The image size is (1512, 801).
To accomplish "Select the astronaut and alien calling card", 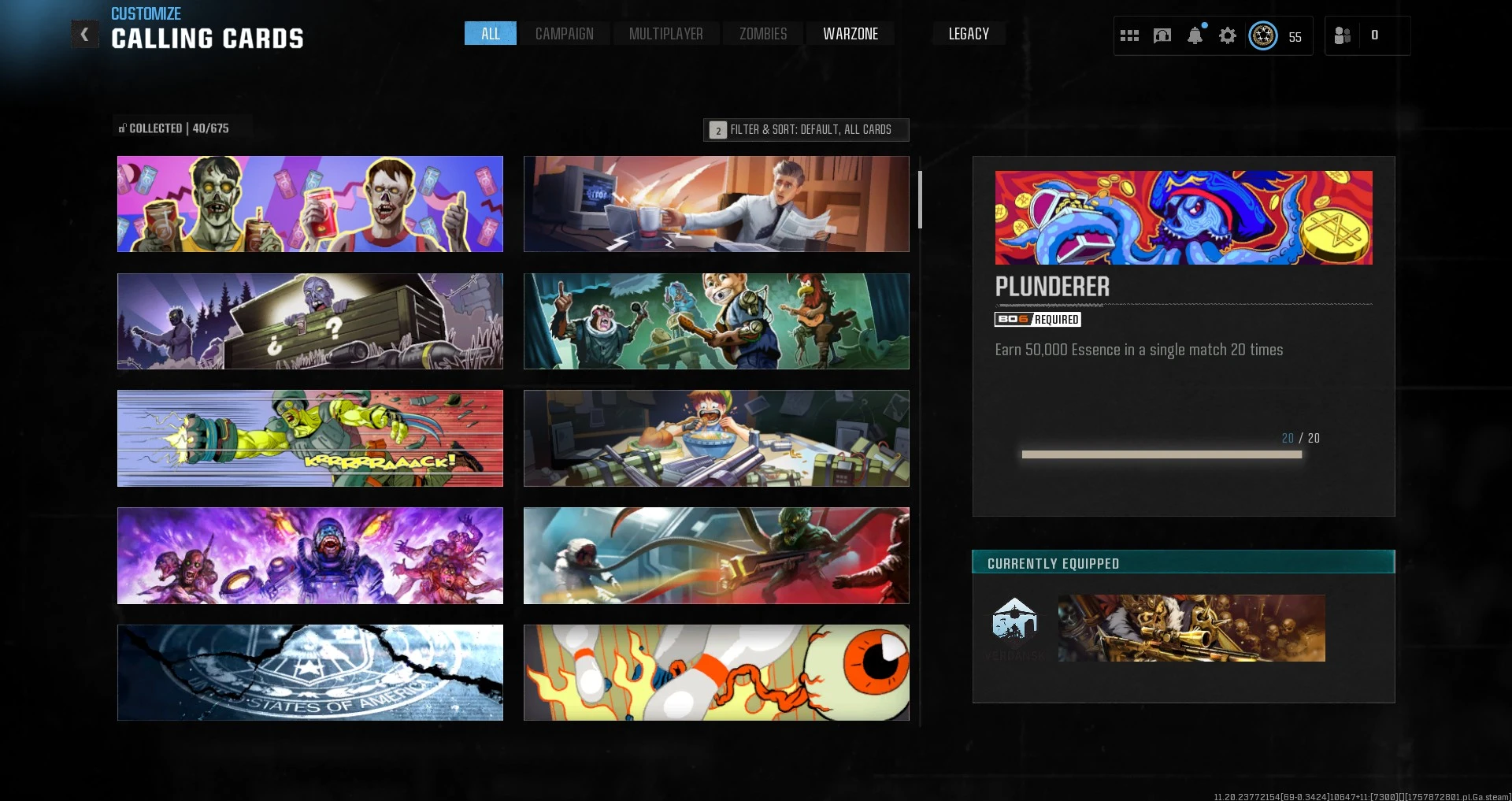I will (717, 556).
